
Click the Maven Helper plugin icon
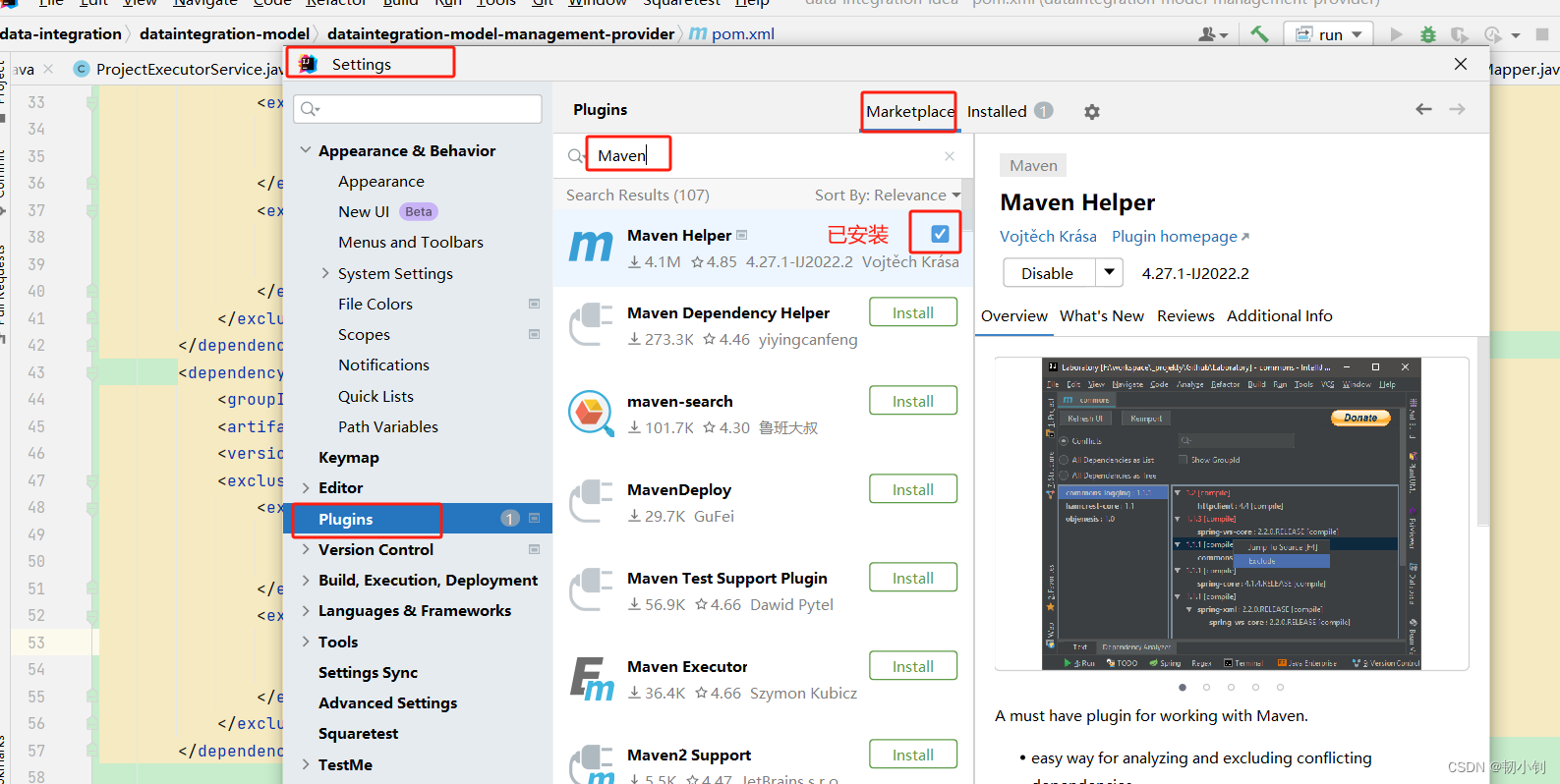(591, 246)
